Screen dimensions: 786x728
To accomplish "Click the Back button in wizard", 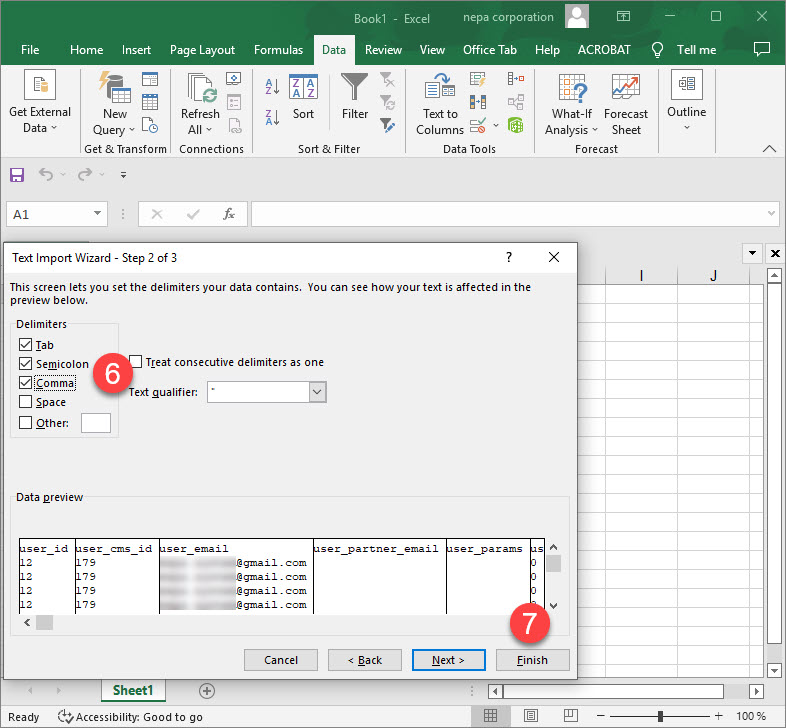I will pos(364,660).
